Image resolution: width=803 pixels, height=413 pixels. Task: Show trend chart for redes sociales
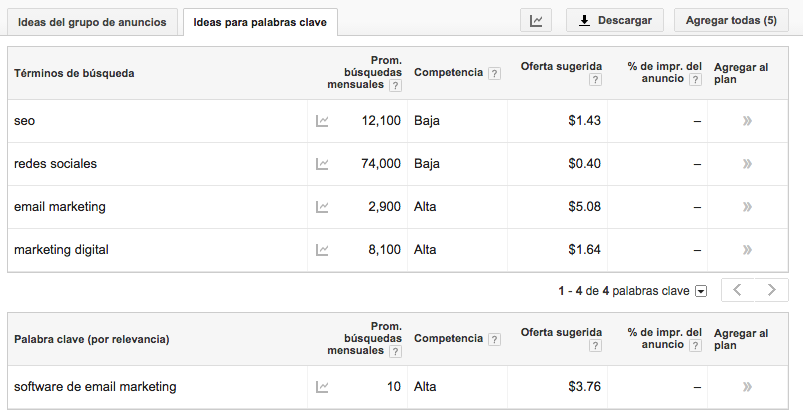pos(322,164)
